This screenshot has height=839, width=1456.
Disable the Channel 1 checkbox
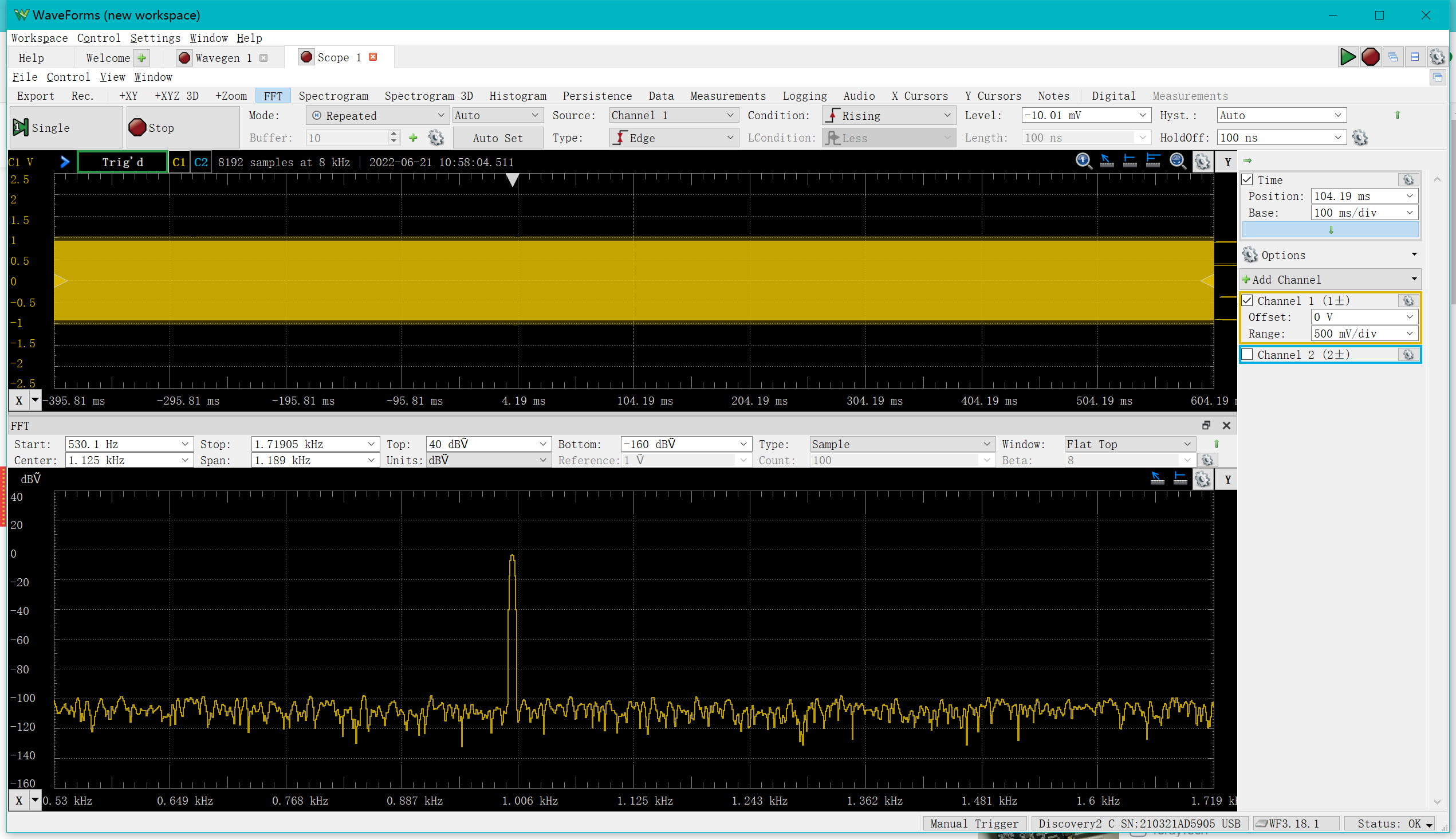pos(1248,300)
